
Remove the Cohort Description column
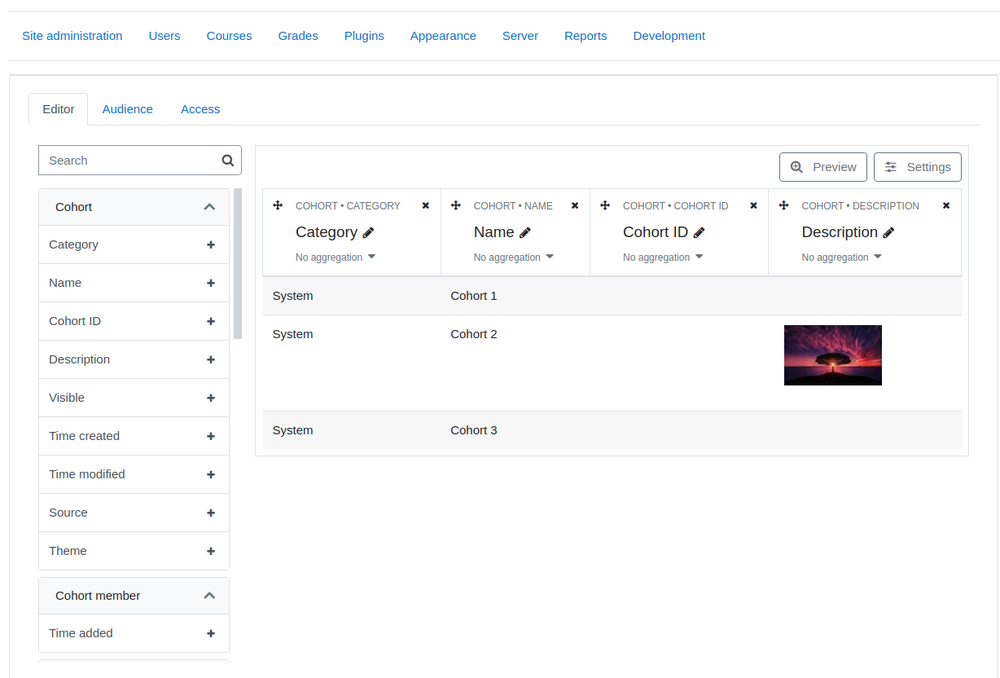[946, 205]
